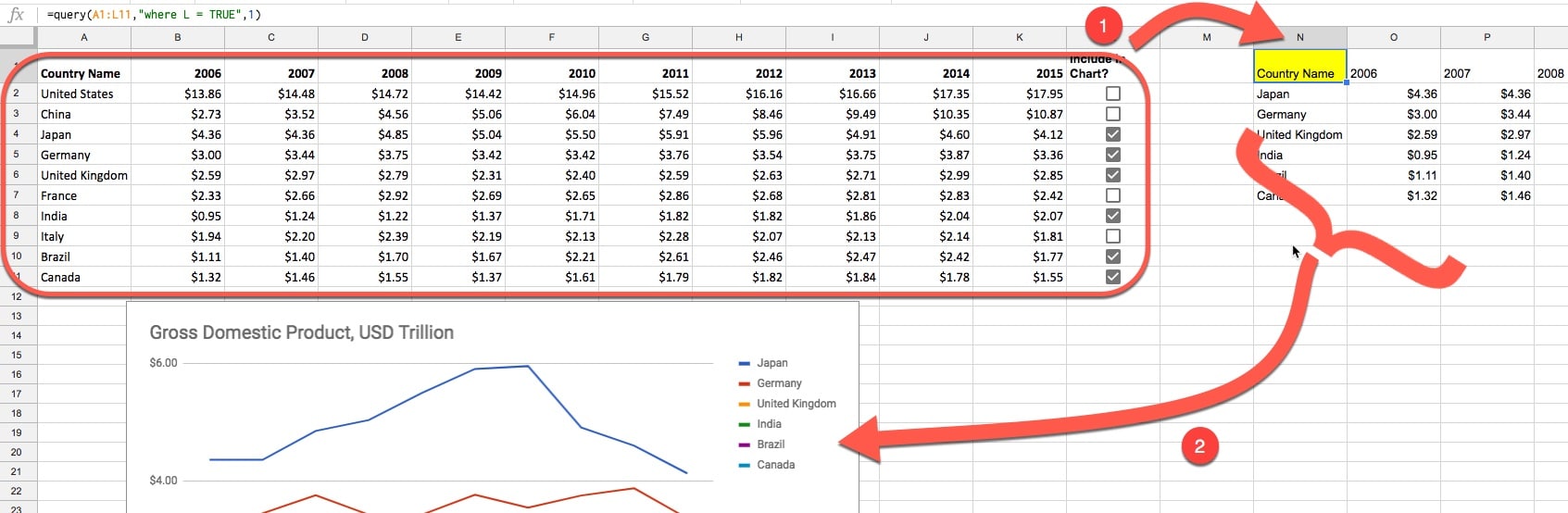Uncheck the India include checkbox

pos(1113,216)
